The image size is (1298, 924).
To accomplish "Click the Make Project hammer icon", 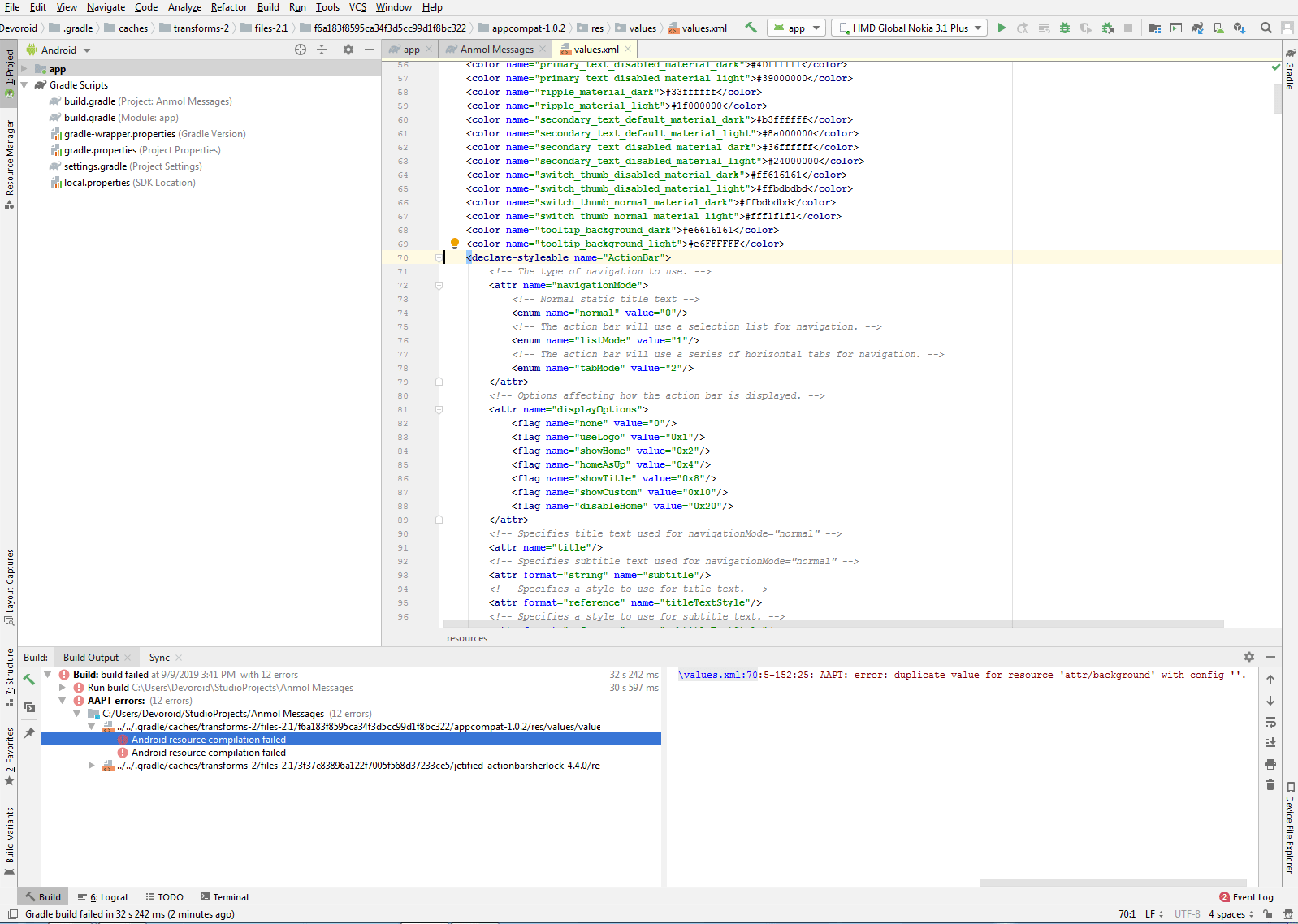I will click(x=751, y=28).
